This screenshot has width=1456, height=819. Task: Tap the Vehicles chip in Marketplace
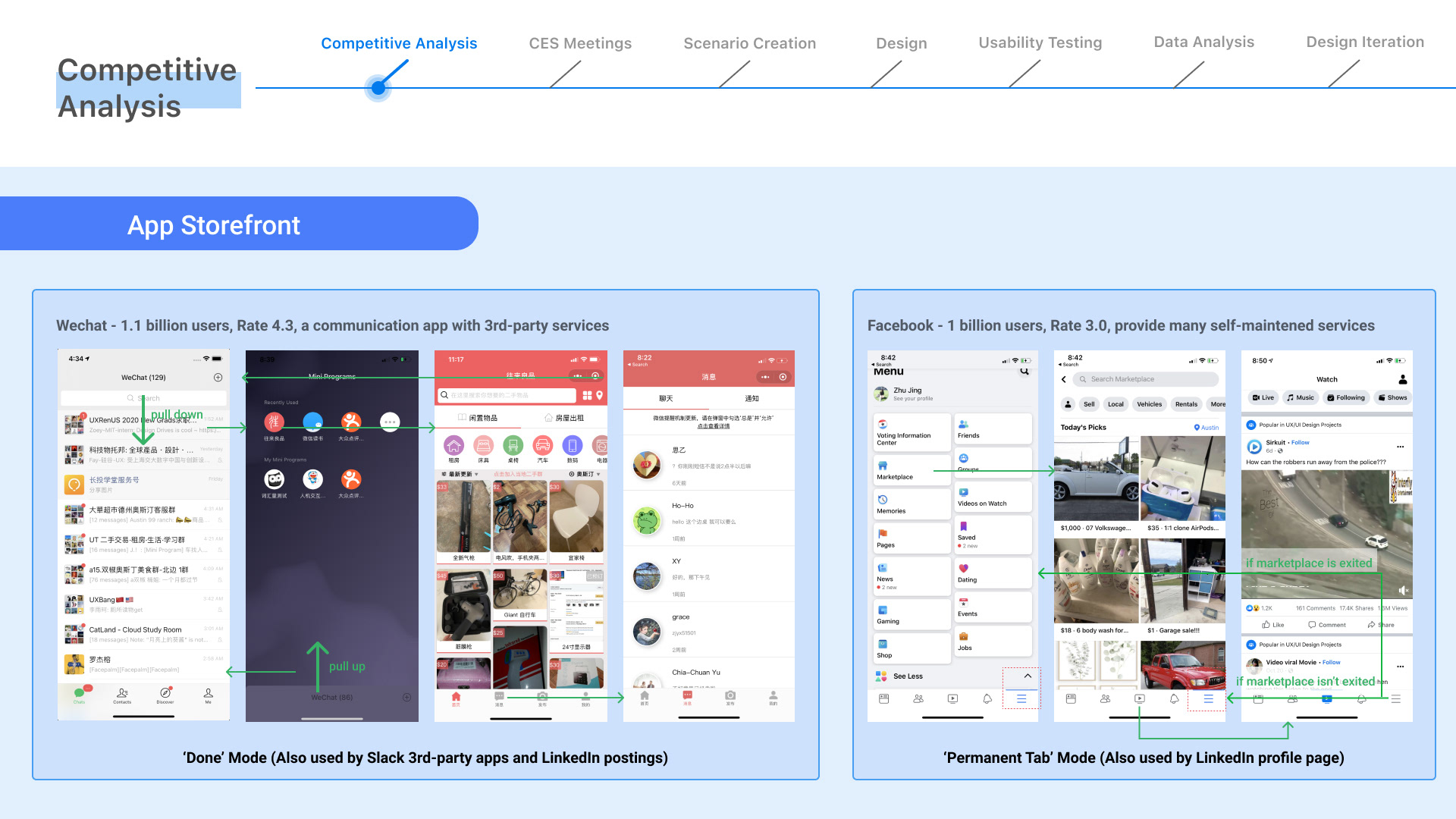(1149, 404)
